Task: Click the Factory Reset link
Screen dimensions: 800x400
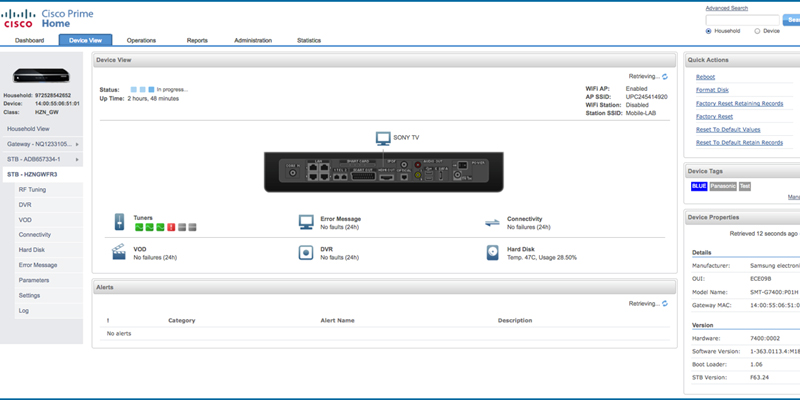Action: tap(714, 116)
